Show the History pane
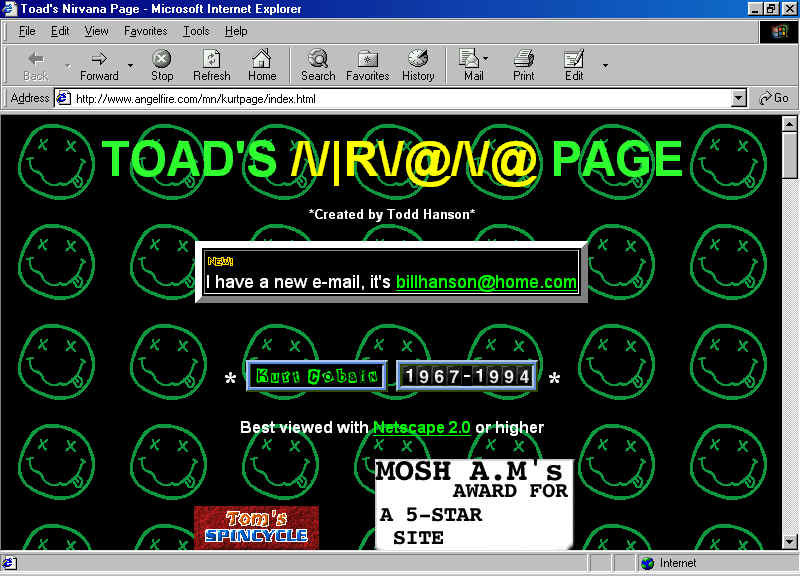The image size is (800, 576). [x=418, y=65]
